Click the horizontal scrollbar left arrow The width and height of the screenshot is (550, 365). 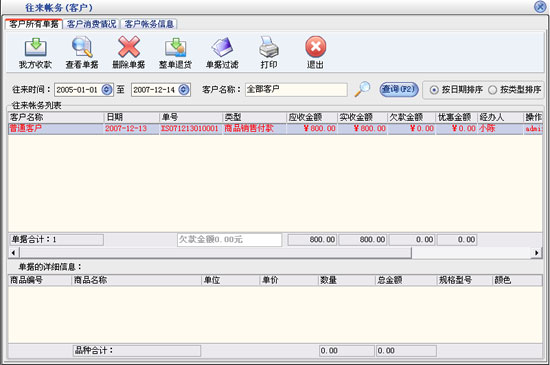[x=13, y=252]
